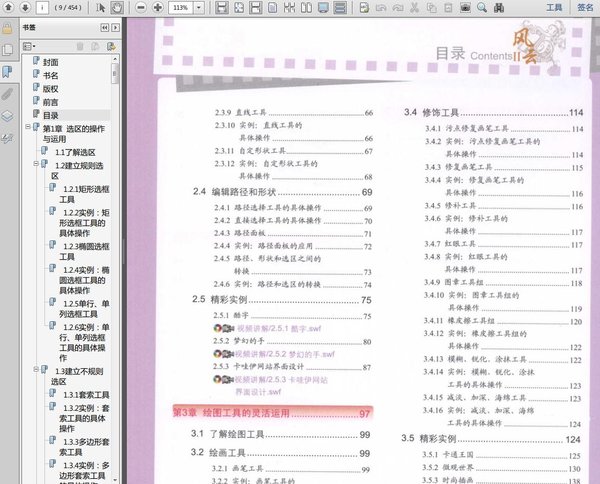Click the monitor-shaped read mode icon
The height and width of the screenshot is (484, 600).
[323, 7]
